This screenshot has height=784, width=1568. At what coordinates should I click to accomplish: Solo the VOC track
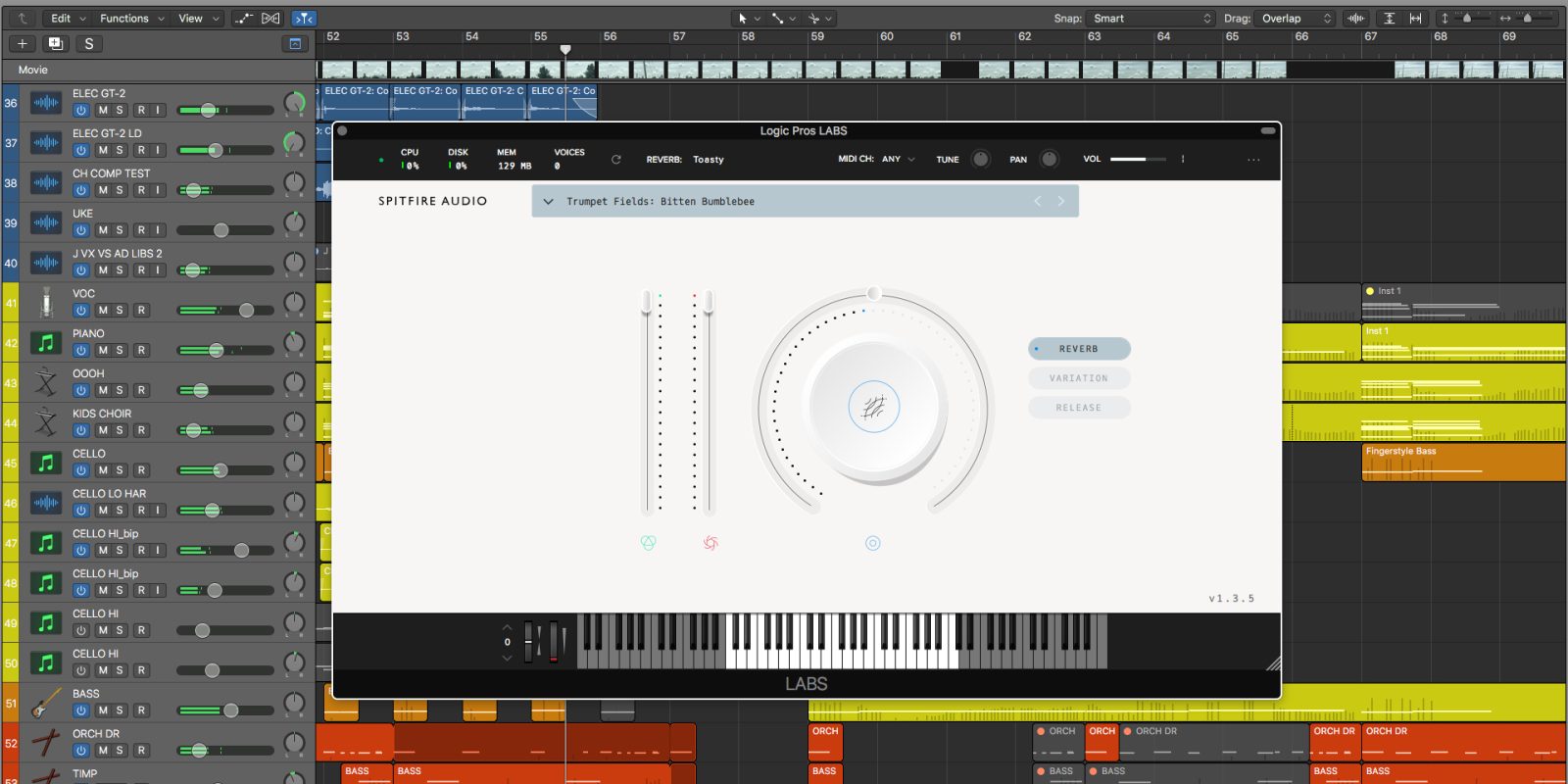tap(120, 311)
